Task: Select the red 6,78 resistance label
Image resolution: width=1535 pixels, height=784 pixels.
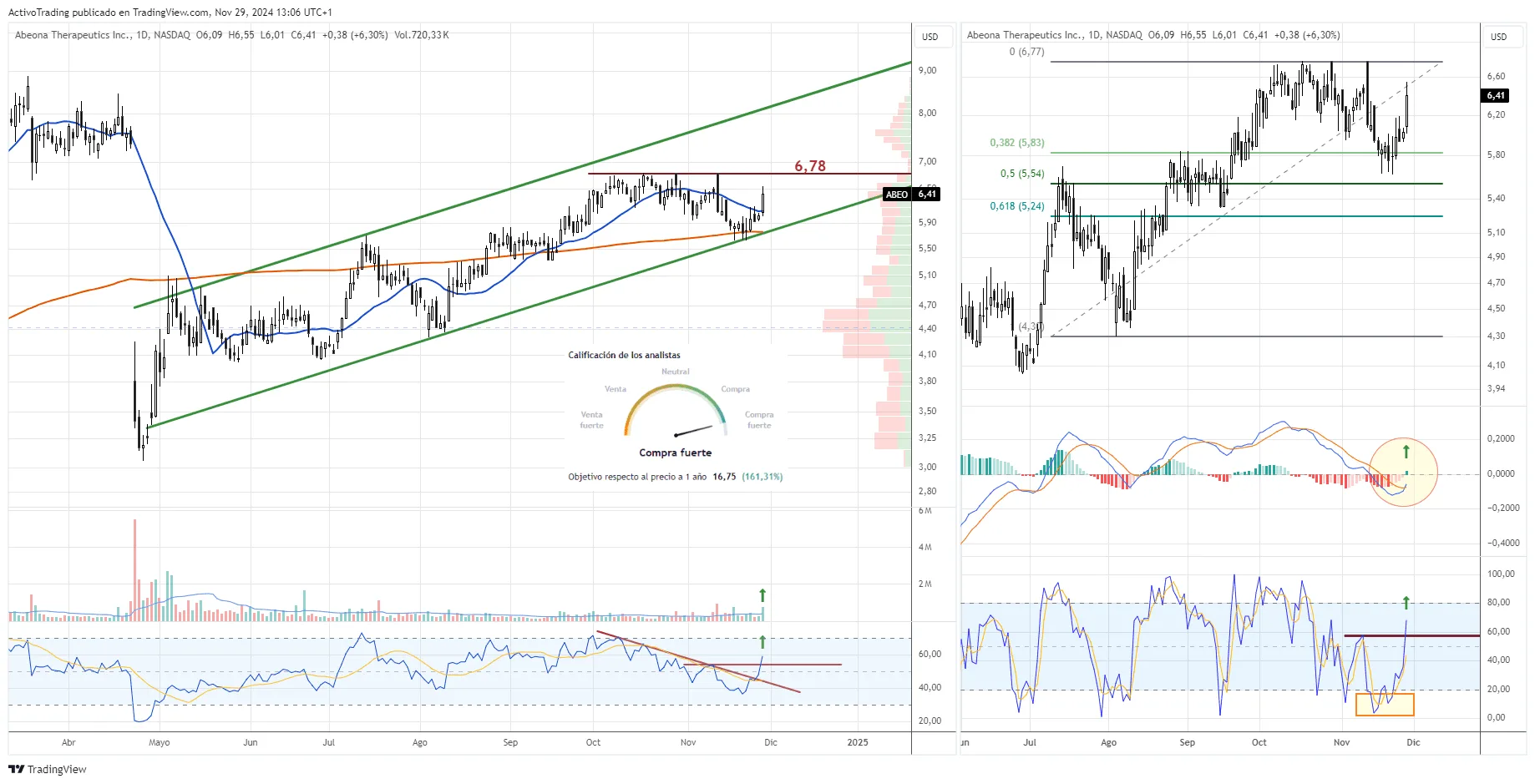Action: [x=810, y=166]
